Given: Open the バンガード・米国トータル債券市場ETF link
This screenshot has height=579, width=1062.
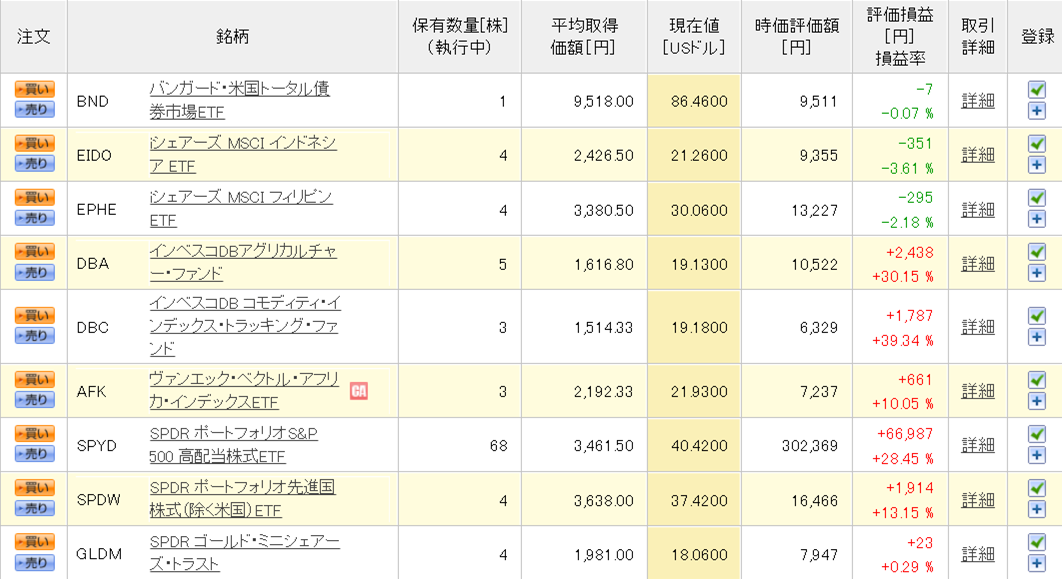Looking at the screenshot, I should [x=239, y=100].
